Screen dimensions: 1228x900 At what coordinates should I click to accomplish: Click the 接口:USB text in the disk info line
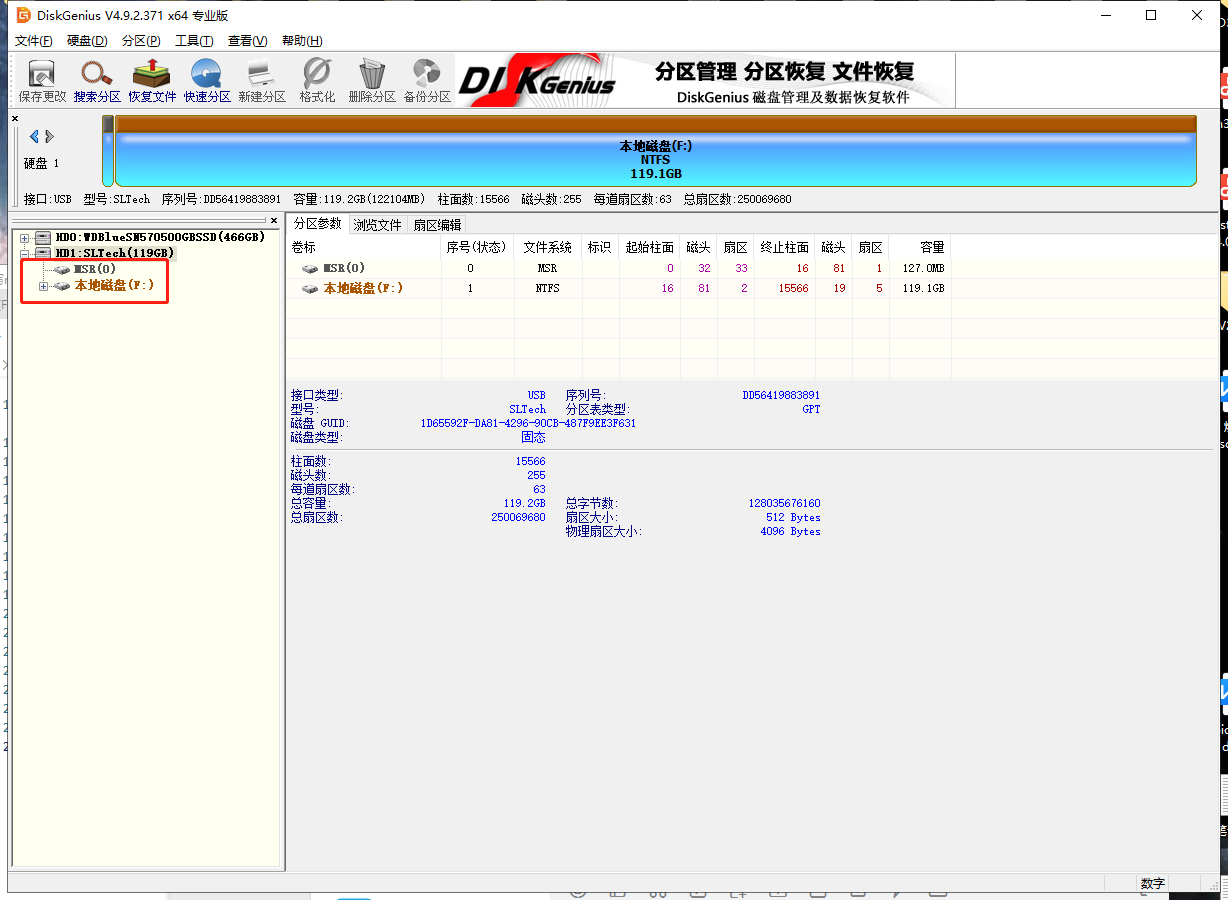pos(48,199)
